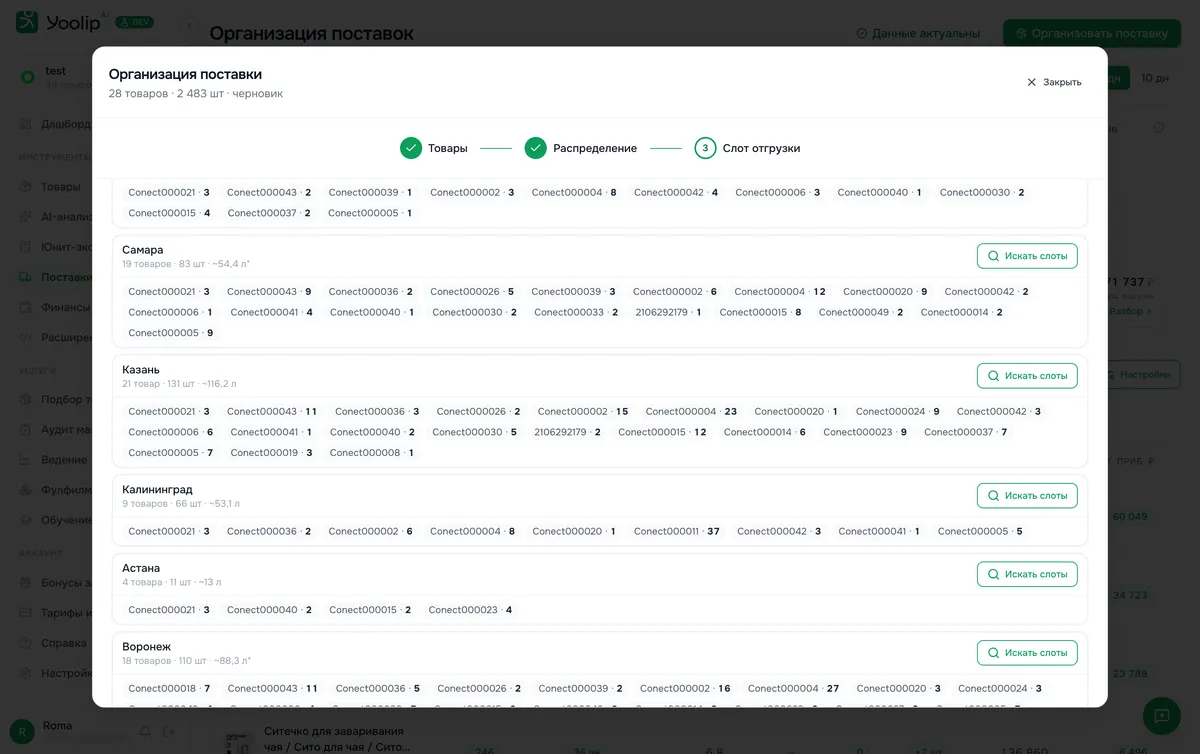Viewport: 1200px width, 754px height.
Task: Click the Самара warehouse title
Action: pos(142,250)
